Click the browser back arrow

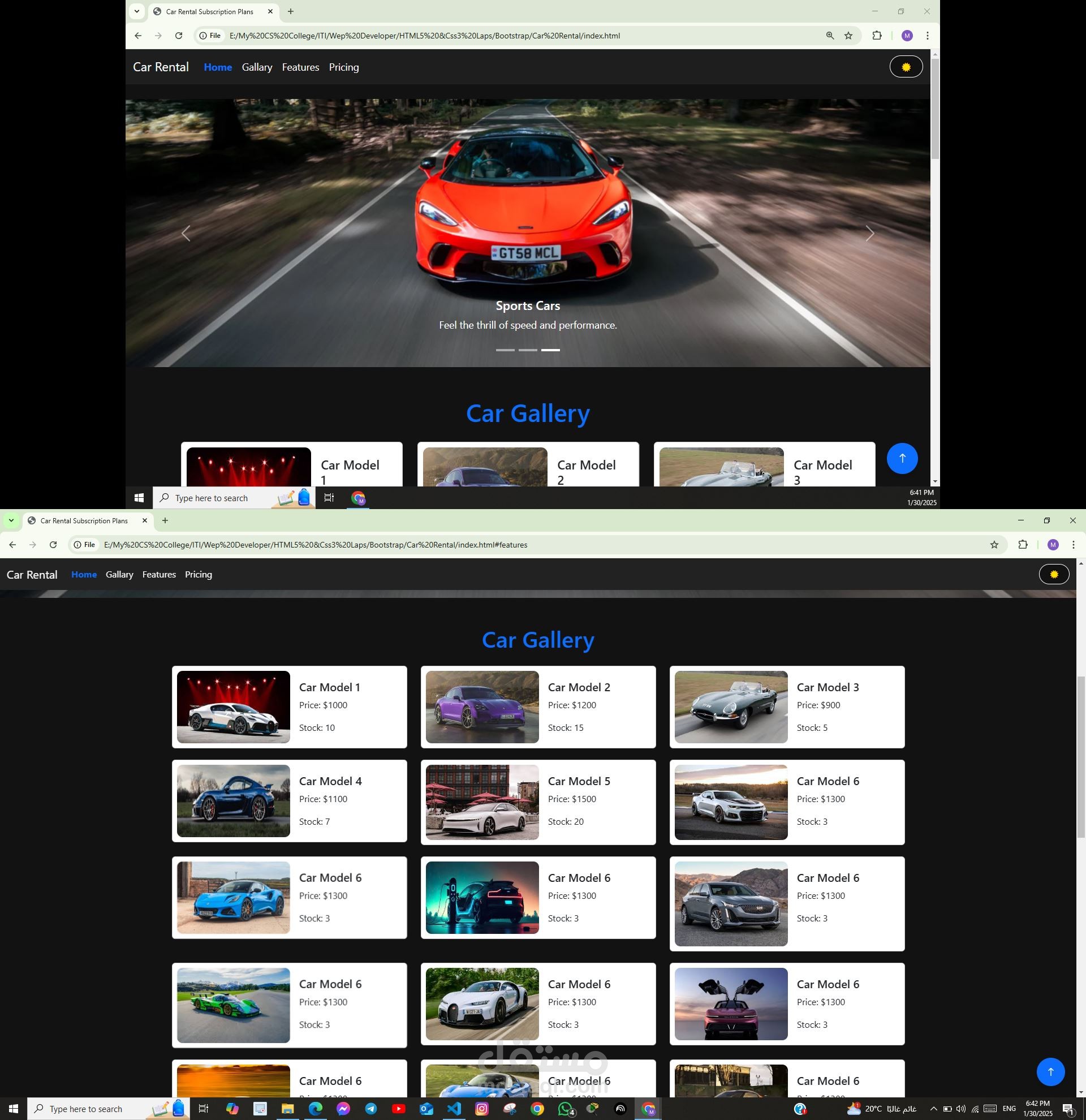click(x=12, y=545)
